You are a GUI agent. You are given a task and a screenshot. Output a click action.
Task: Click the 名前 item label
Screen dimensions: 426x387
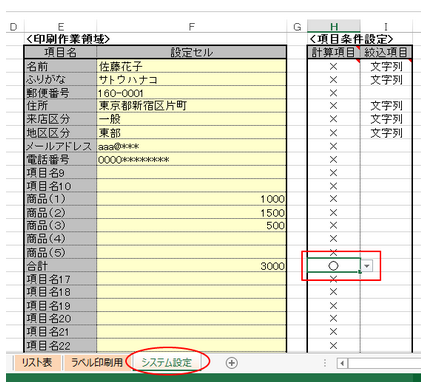(x=61, y=66)
